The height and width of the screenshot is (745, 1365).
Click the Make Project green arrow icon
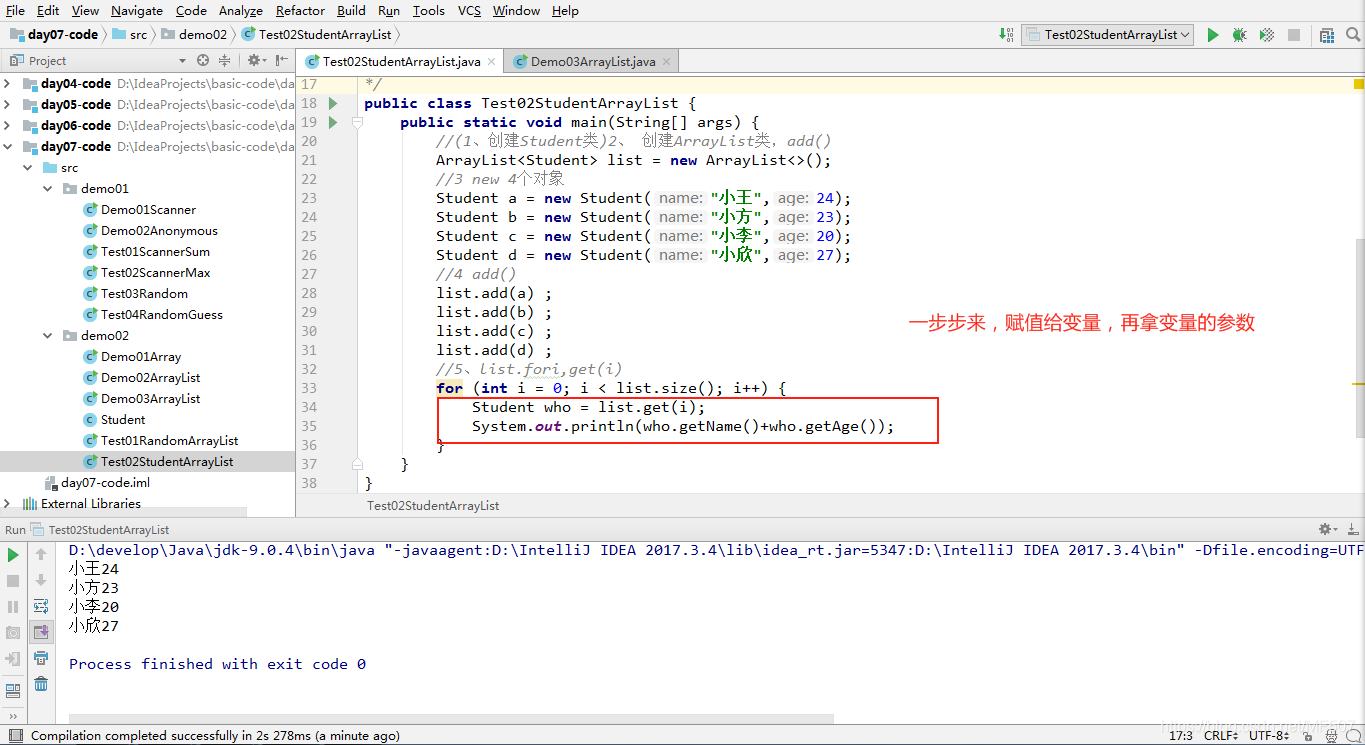pyautogui.click(x=1006, y=35)
